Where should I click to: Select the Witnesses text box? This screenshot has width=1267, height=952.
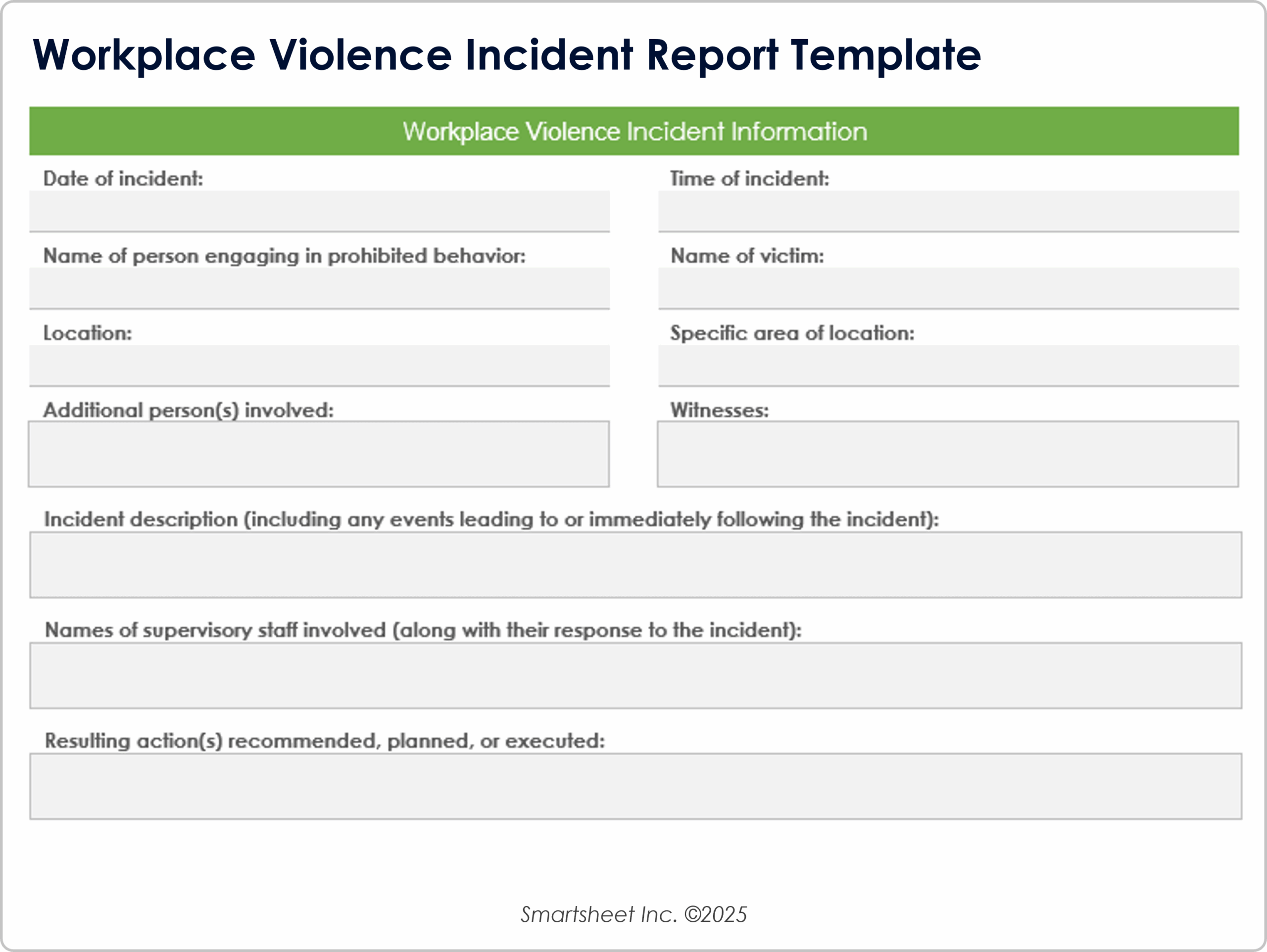pyautogui.click(x=947, y=454)
